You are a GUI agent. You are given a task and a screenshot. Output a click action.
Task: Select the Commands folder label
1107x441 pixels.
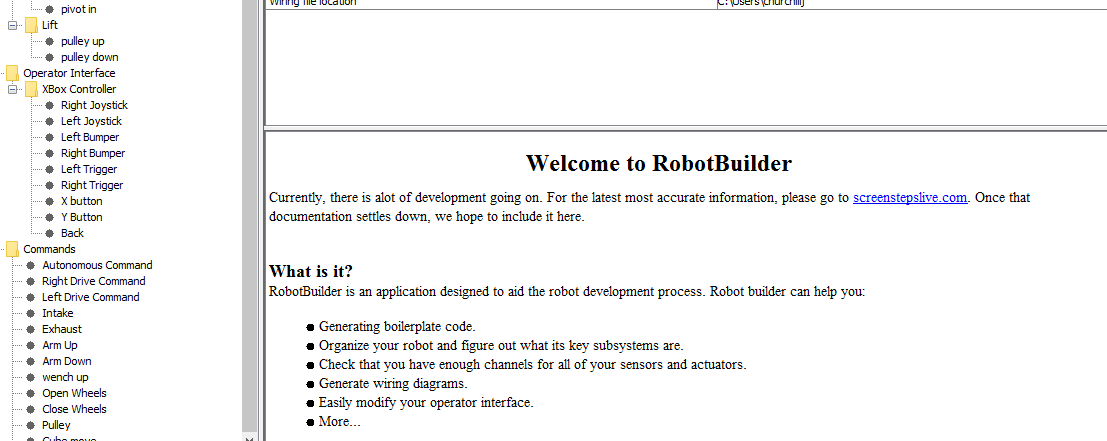[x=49, y=249]
